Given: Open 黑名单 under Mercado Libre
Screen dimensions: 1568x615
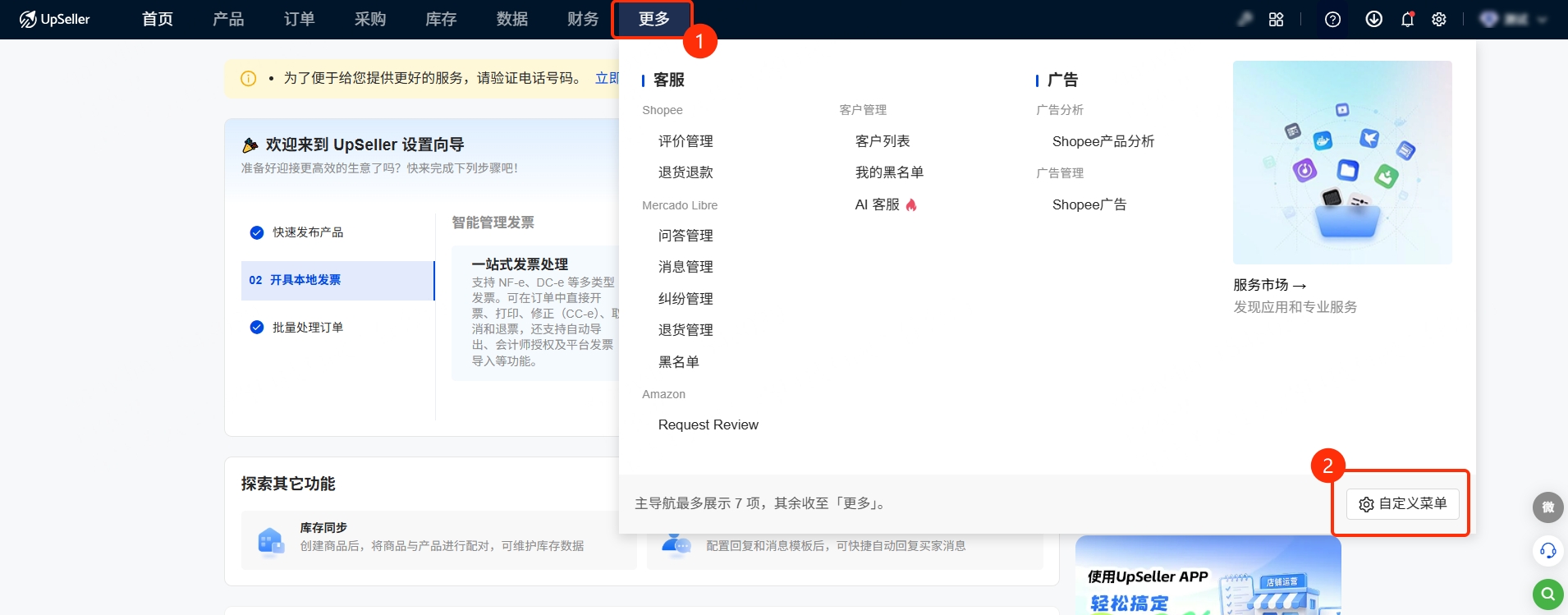Looking at the screenshot, I should coord(679,362).
